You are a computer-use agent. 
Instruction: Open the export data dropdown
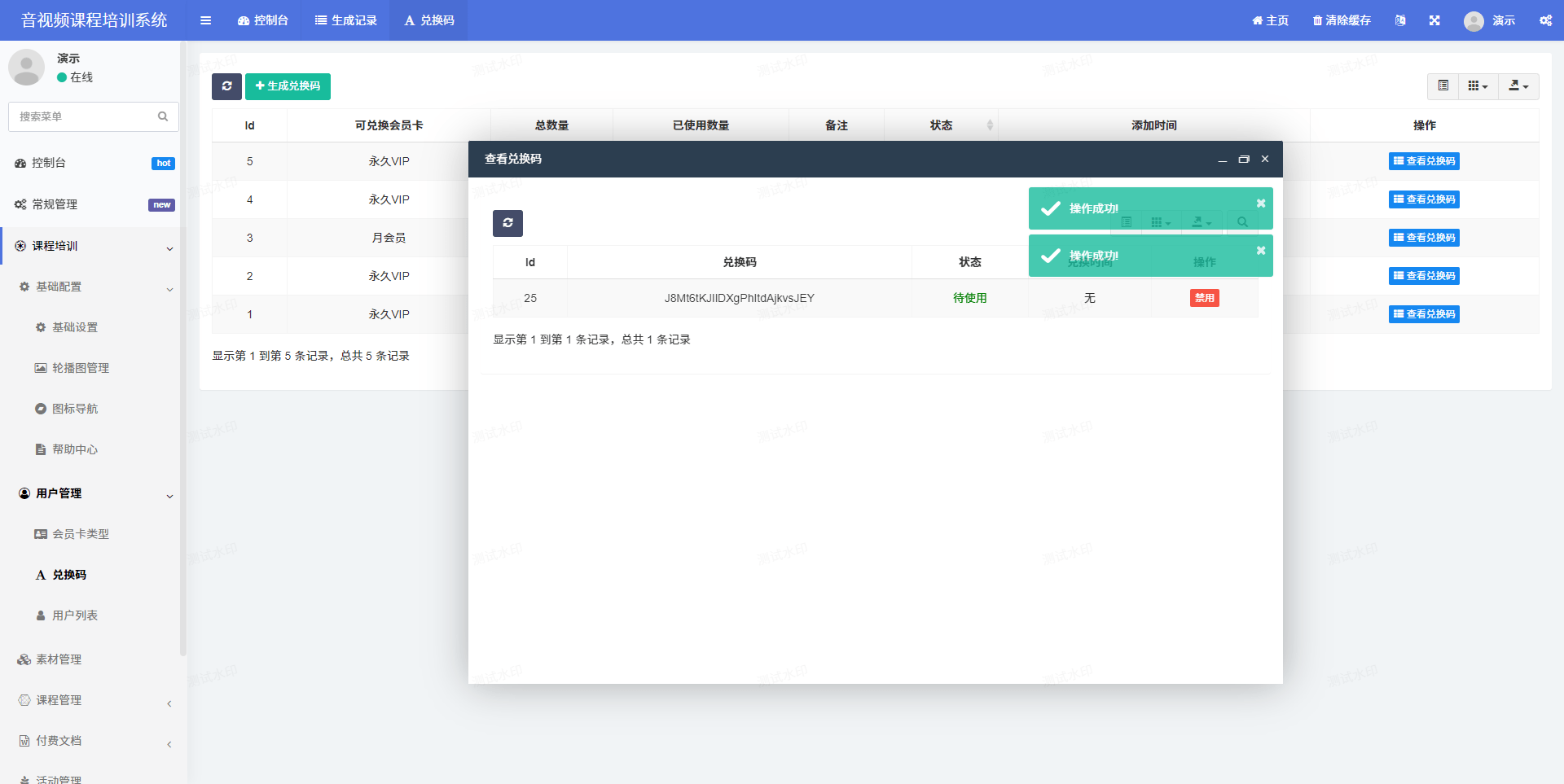(1518, 86)
